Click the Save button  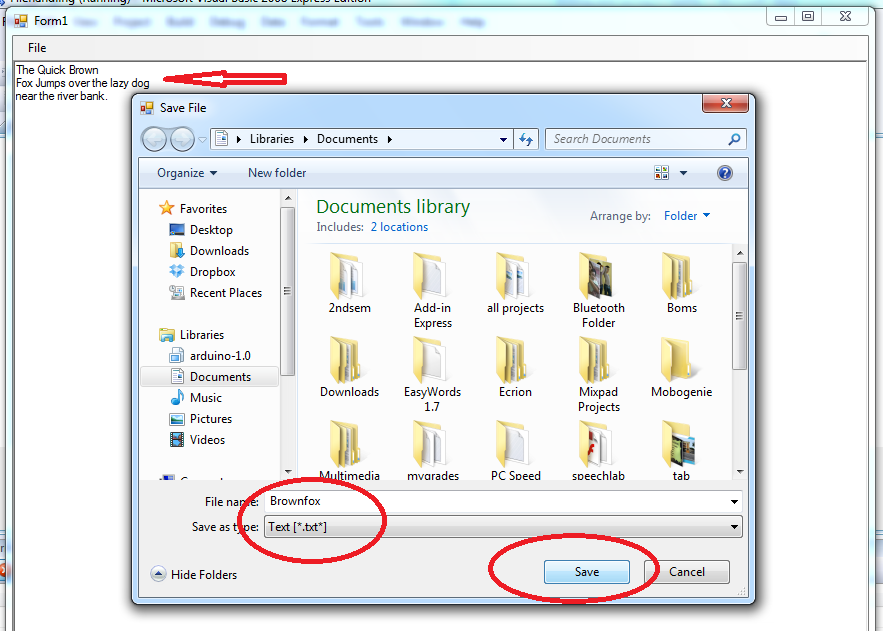(587, 572)
